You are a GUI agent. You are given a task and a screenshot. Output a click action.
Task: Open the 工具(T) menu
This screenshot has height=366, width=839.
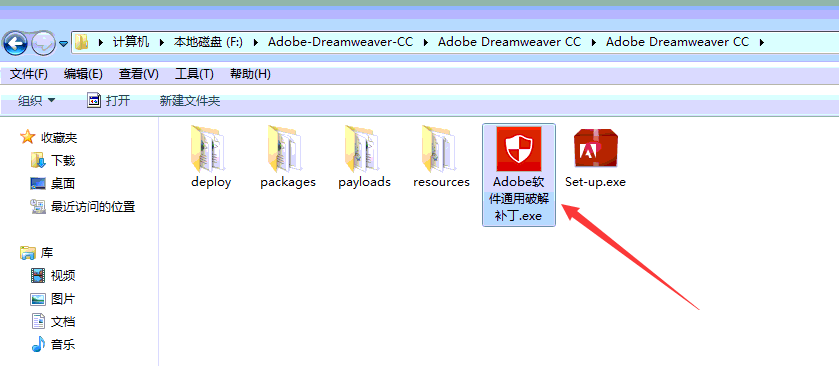point(194,74)
